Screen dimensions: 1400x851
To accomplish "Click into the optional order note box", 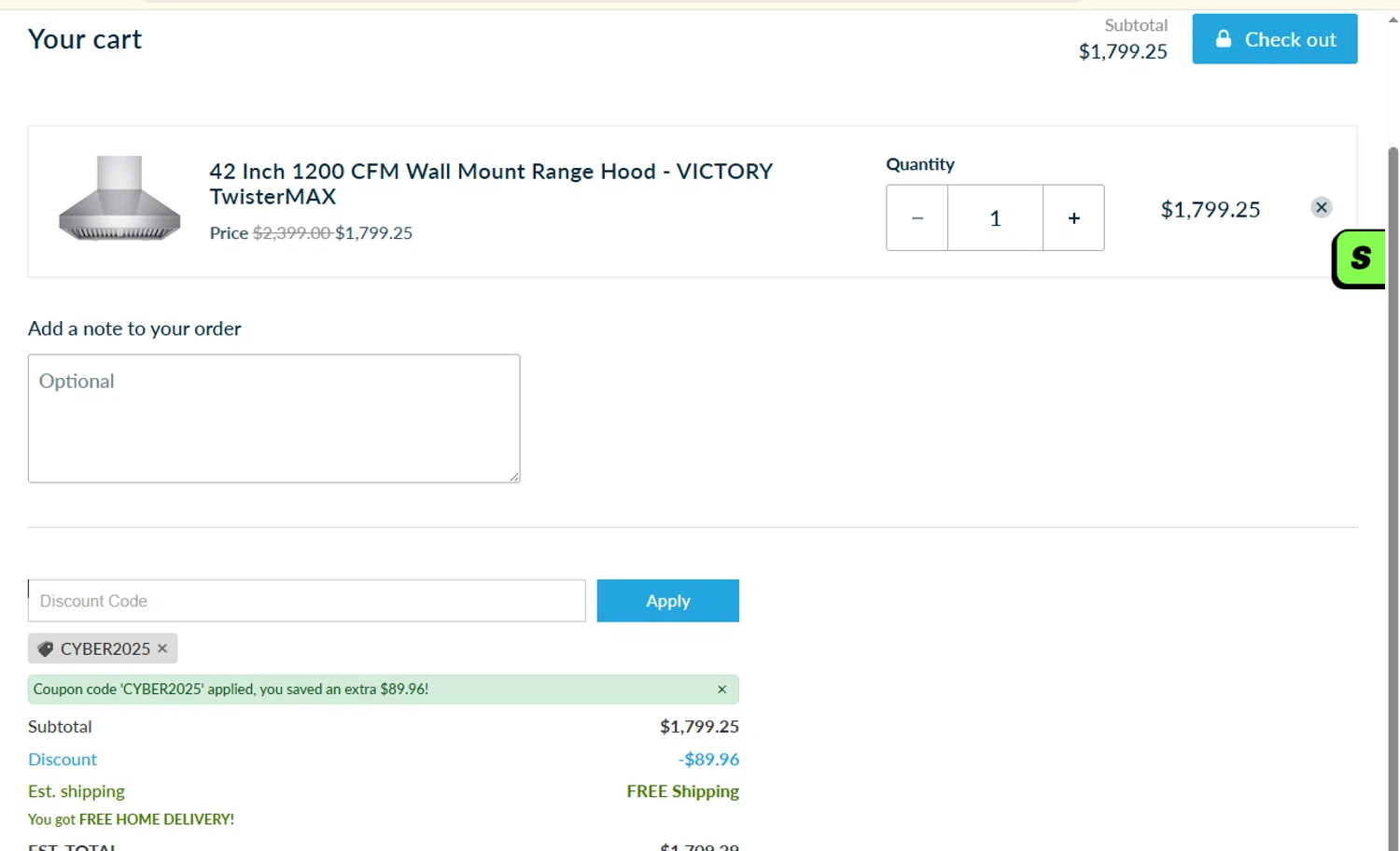I will (x=273, y=418).
